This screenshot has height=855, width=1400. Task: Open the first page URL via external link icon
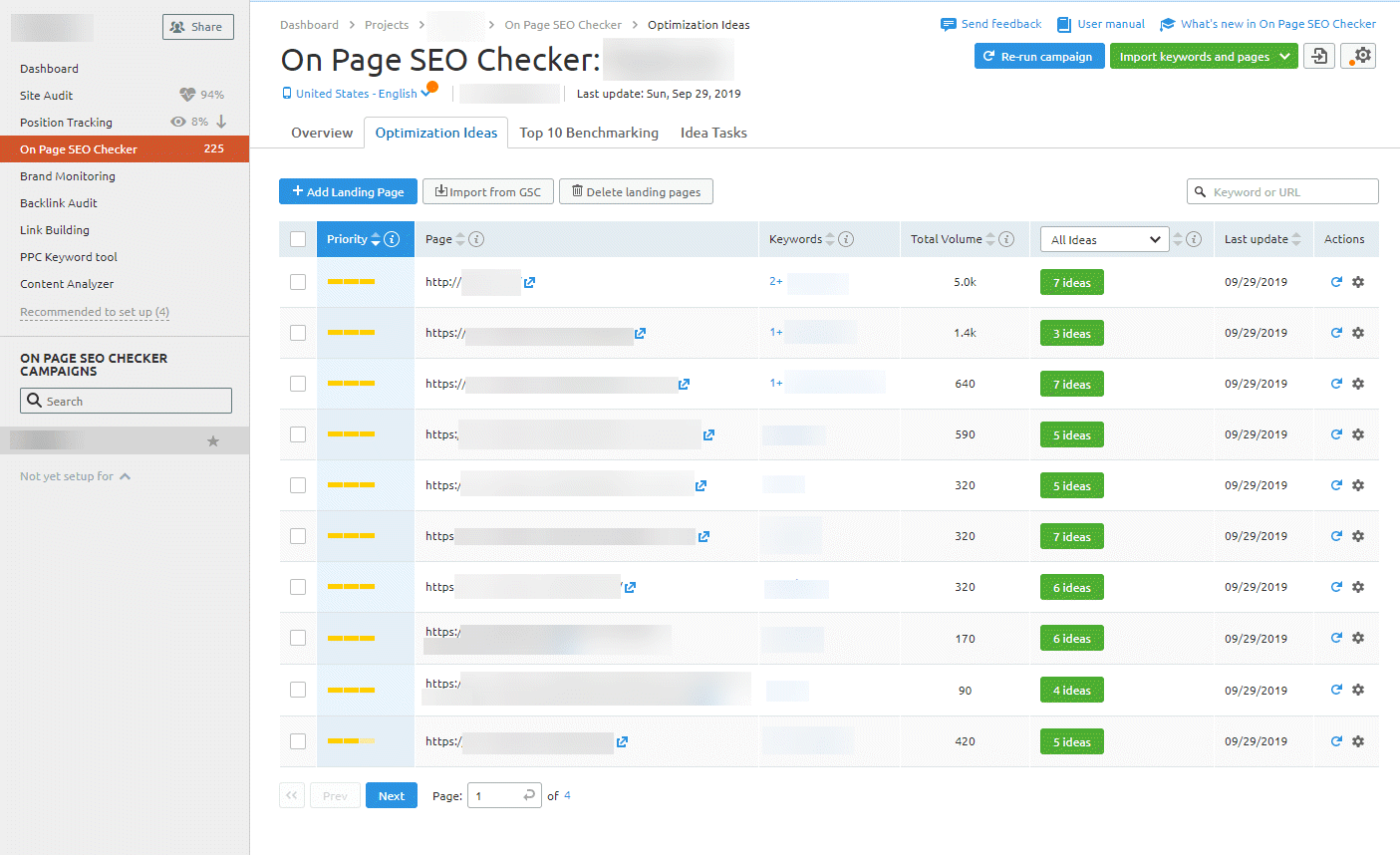pos(529,282)
